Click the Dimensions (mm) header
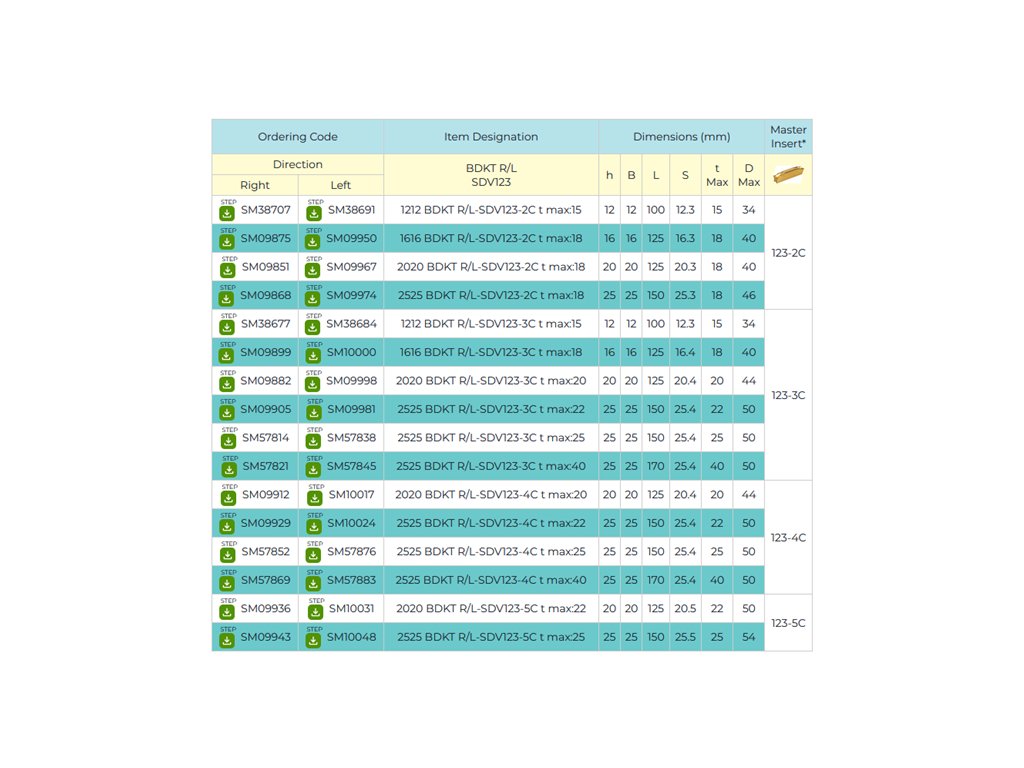 coord(681,137)
